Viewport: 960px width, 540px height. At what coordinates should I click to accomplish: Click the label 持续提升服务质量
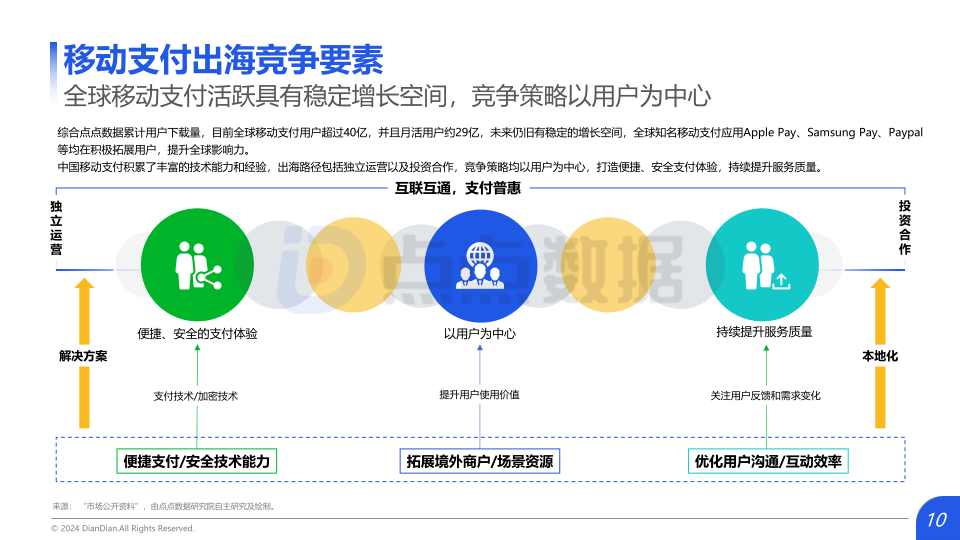click(x=764, y=332)
